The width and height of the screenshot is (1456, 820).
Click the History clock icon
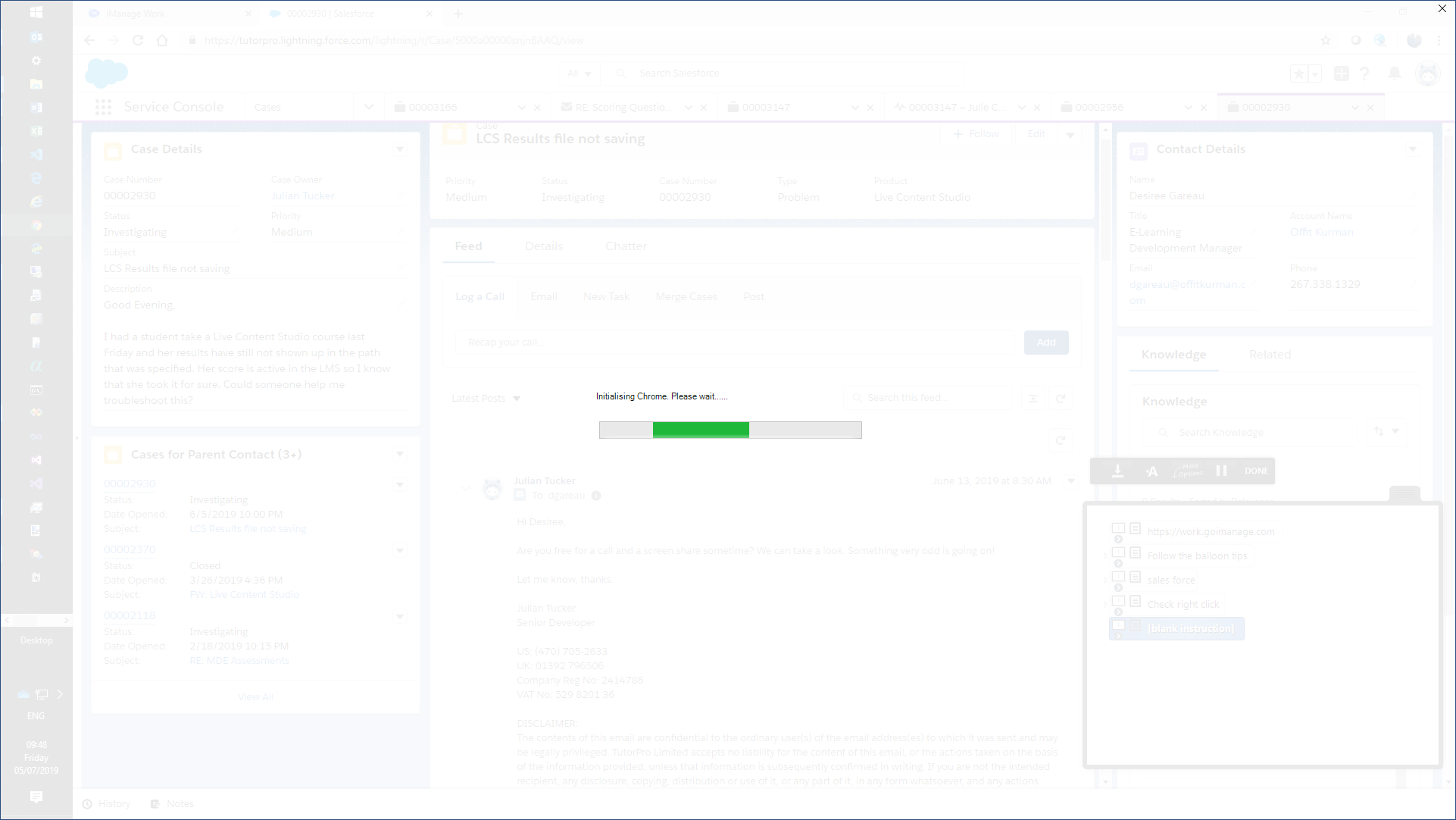tap(87, 804)
